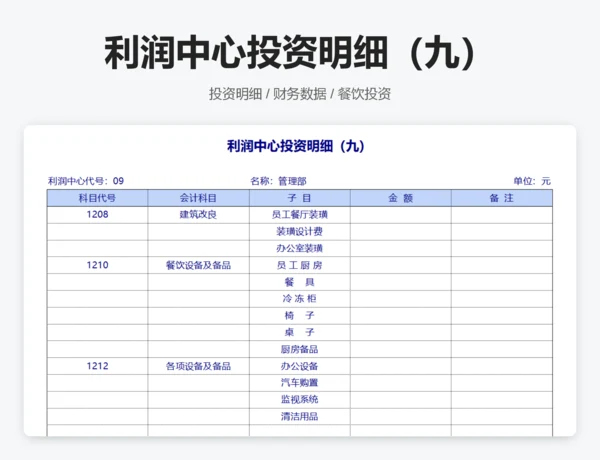The width and height of the screenshot is (600, 460).
Task: Select the cell with code 1208
Action: pyautogui.click(x=97, y=215)
